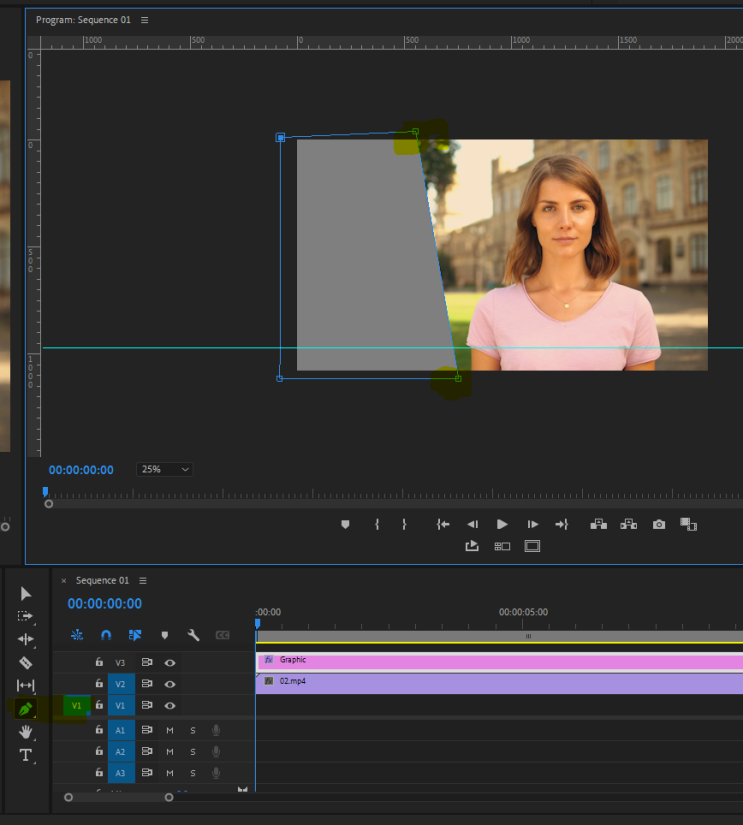Screen dimensions: 743x825
Task: Click the Graphic clip on V3
Action: click(500, 661)
